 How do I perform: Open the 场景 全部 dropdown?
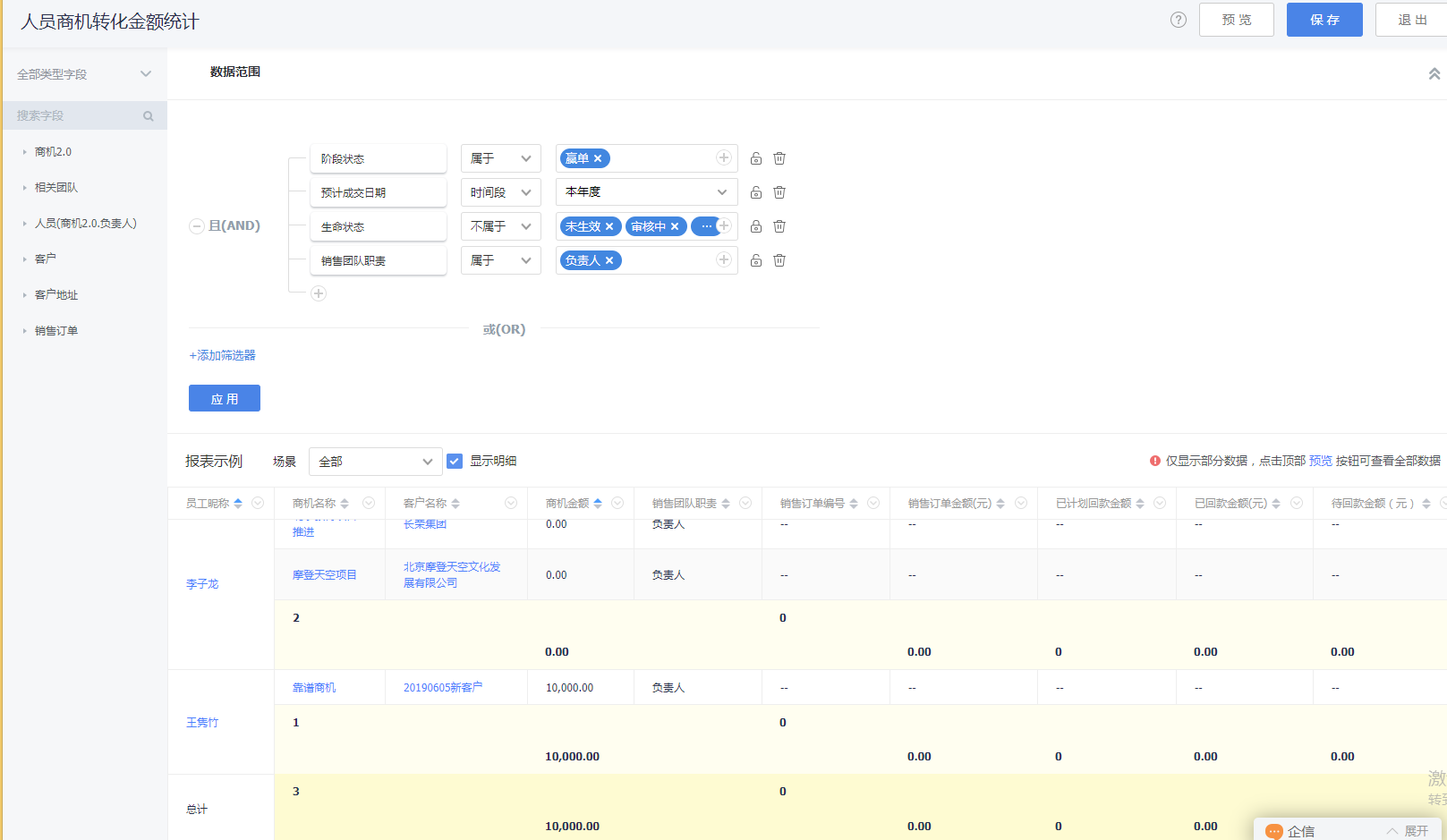tap(376, 462)
